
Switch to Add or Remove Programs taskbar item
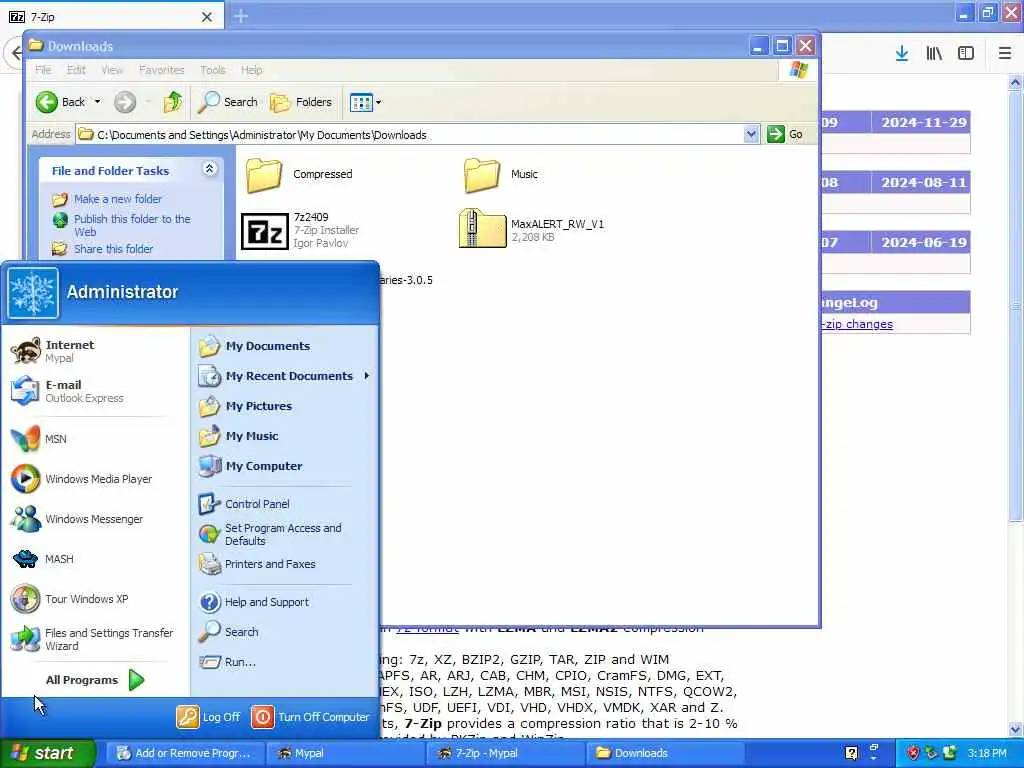click(184, 754)
